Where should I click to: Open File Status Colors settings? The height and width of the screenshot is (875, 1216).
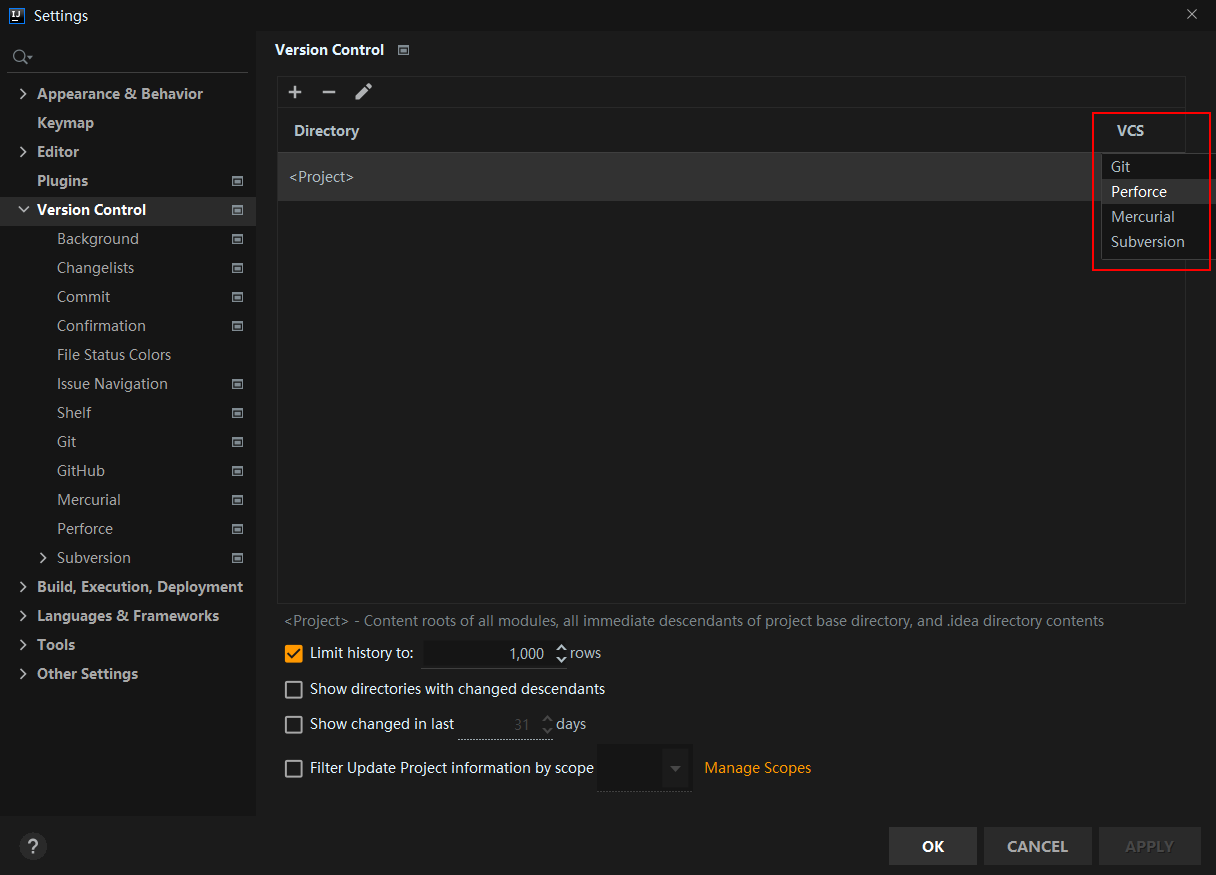(x=114, y=355)
